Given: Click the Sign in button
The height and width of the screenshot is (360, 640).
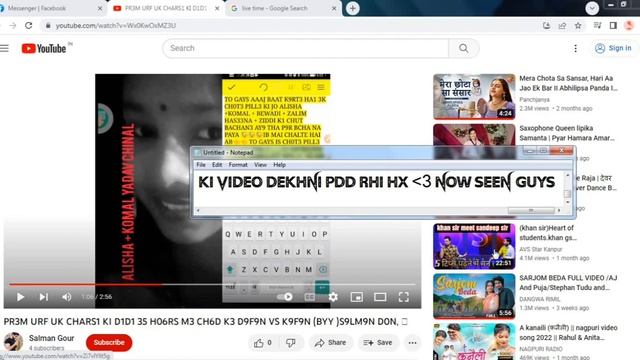Looking at the screenshot, I should pos(614,48).
